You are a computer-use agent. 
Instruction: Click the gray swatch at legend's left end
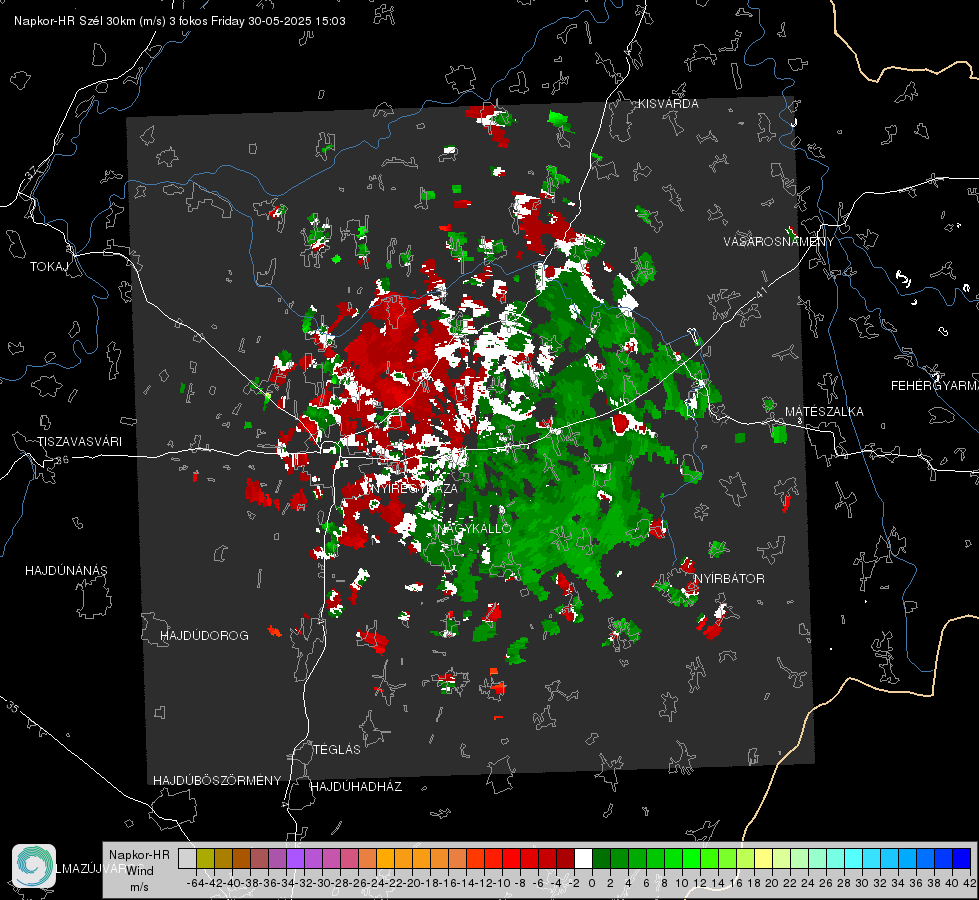click(187, 859)
